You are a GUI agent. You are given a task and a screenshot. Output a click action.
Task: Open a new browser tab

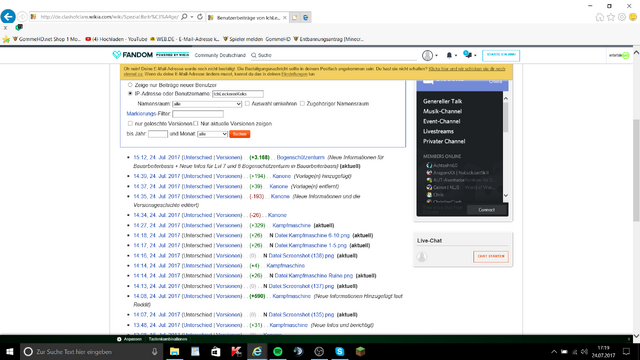click(294, 17)
